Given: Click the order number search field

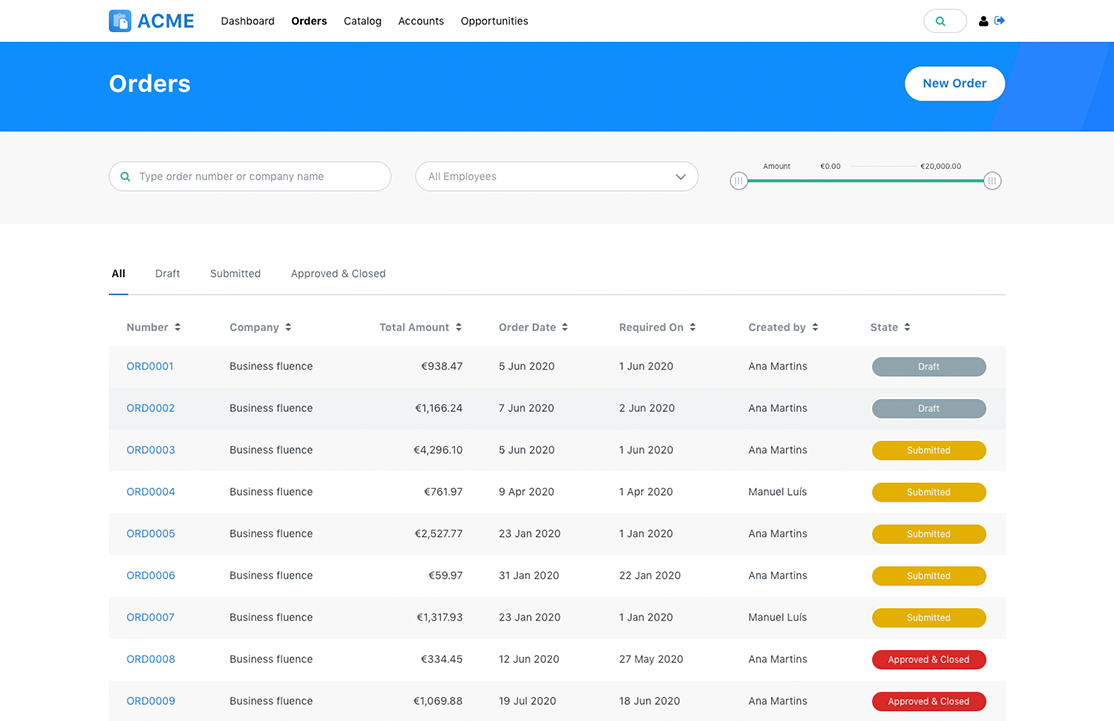Looking at the screenshot, I should [250, 176].
